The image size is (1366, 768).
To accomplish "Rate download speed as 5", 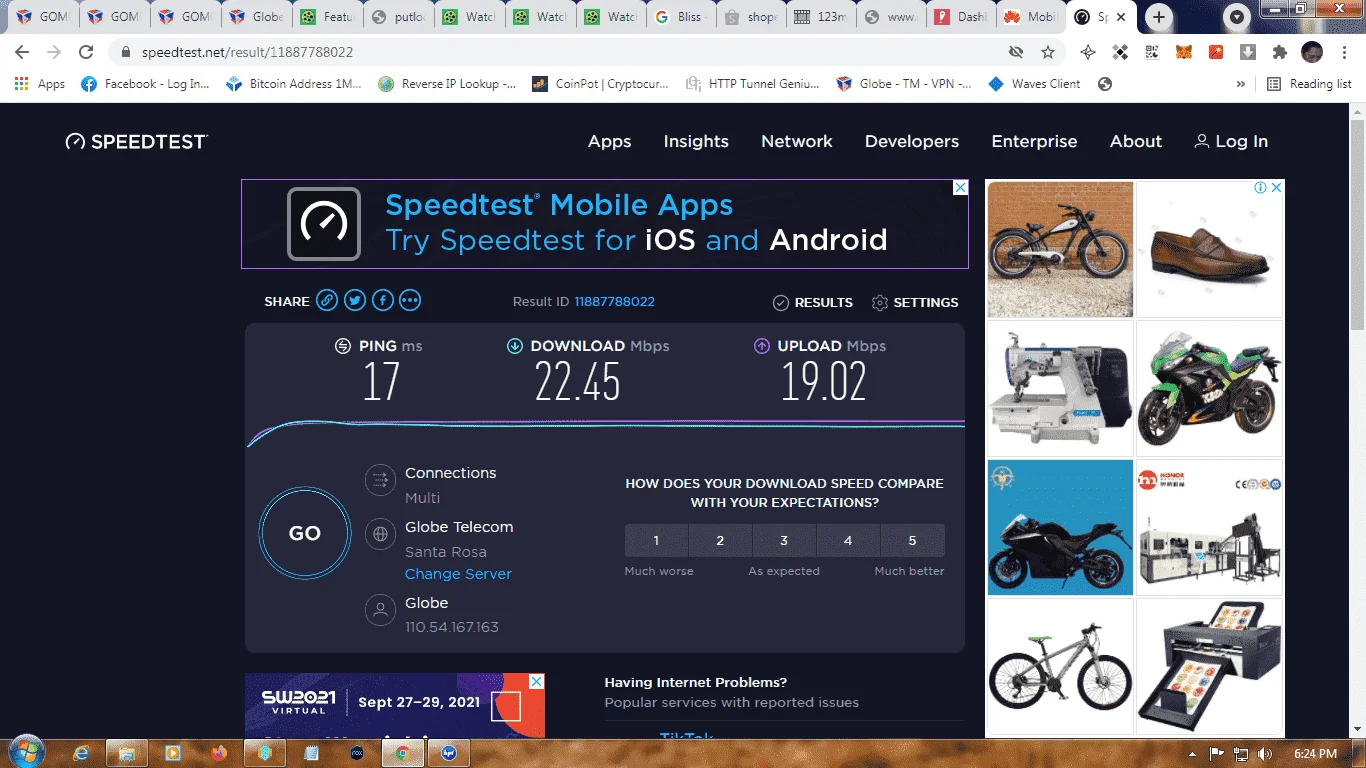I will (912, 540).
